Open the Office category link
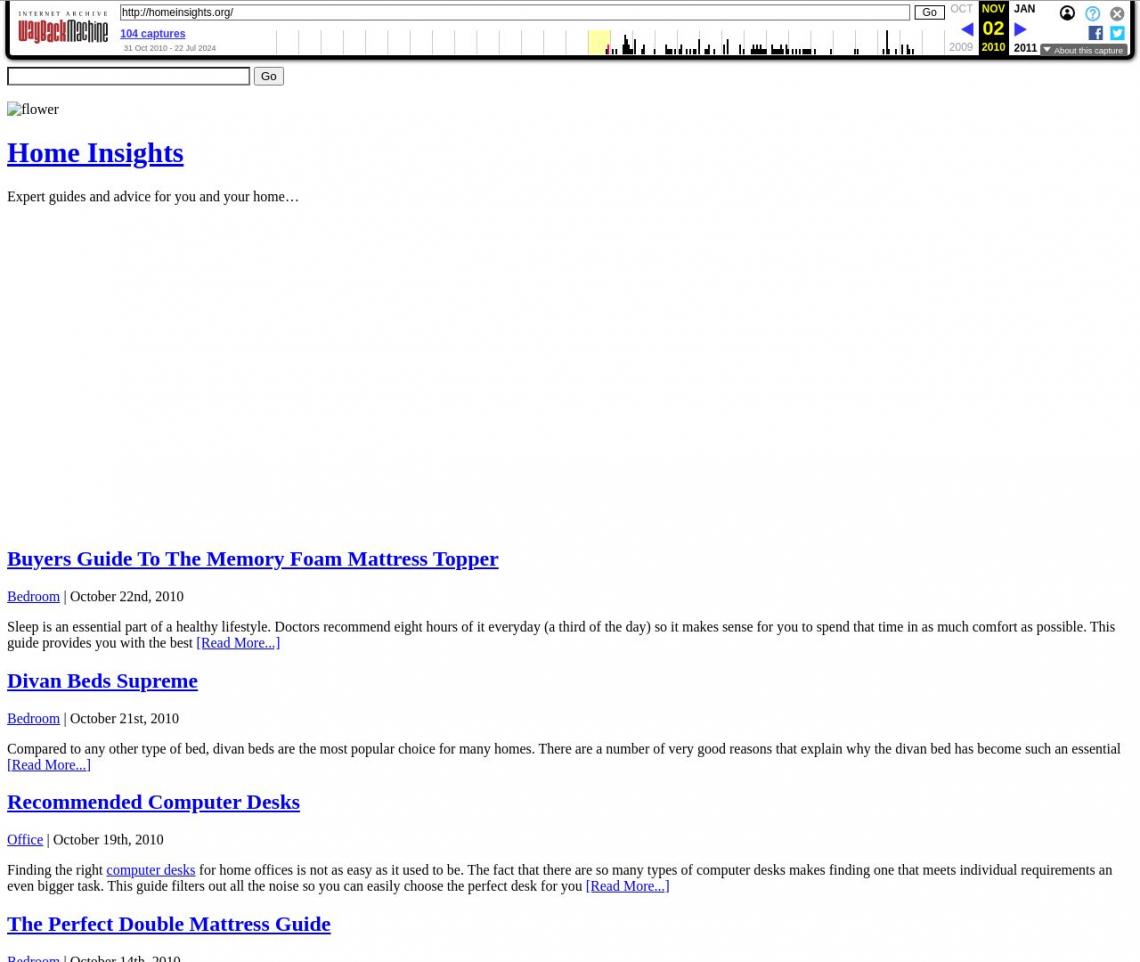This screenshot has width=1140, height=962. (25, 839)
